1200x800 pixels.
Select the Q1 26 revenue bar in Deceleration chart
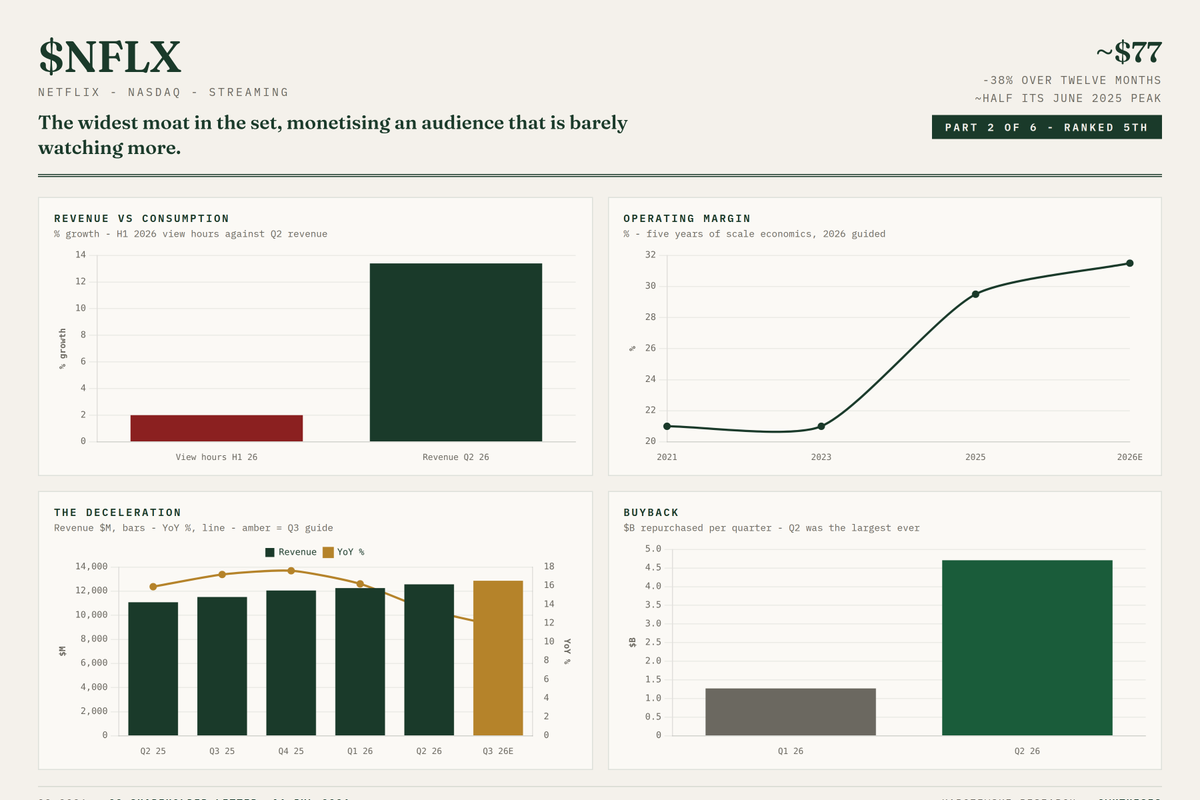click(x=360, y=661)
